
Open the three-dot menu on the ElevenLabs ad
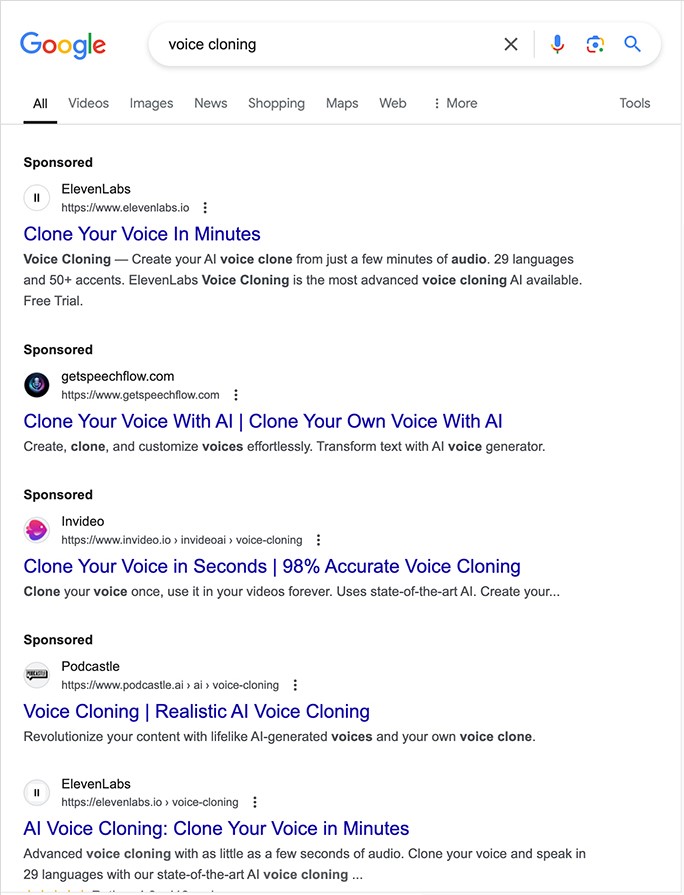coord(205,207)
